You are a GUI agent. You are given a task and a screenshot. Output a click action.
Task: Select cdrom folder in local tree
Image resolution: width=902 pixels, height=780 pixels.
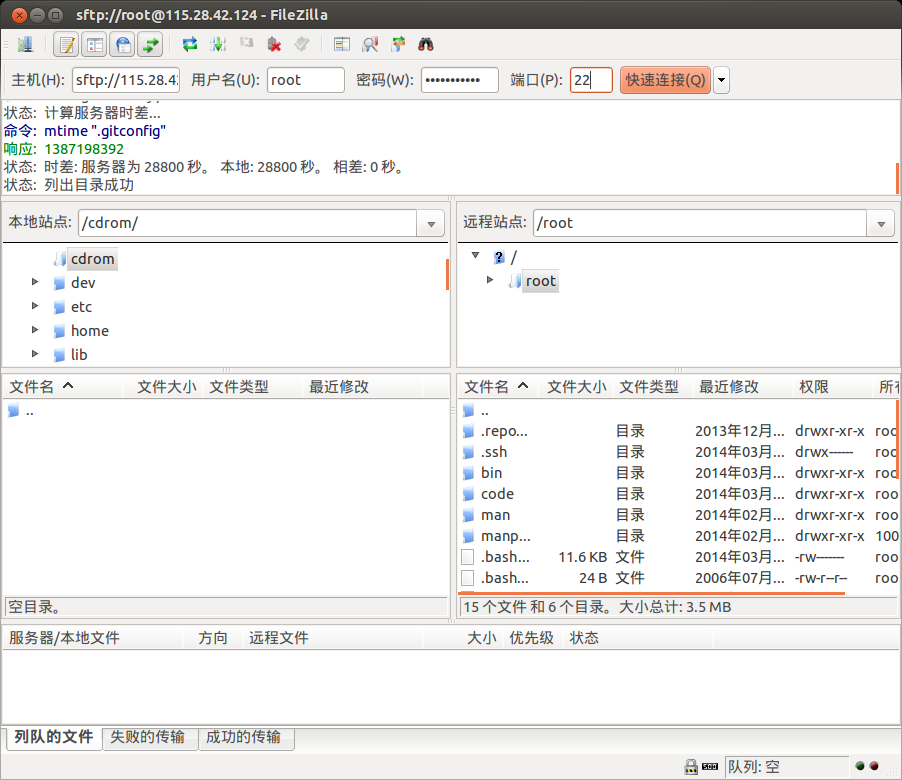(93, 259)
